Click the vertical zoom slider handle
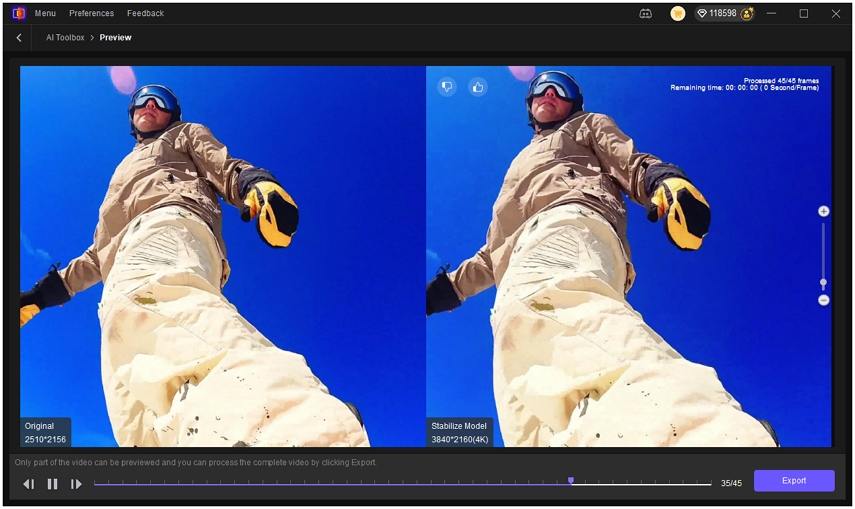855x509 pixels. (x=823, y=283)
